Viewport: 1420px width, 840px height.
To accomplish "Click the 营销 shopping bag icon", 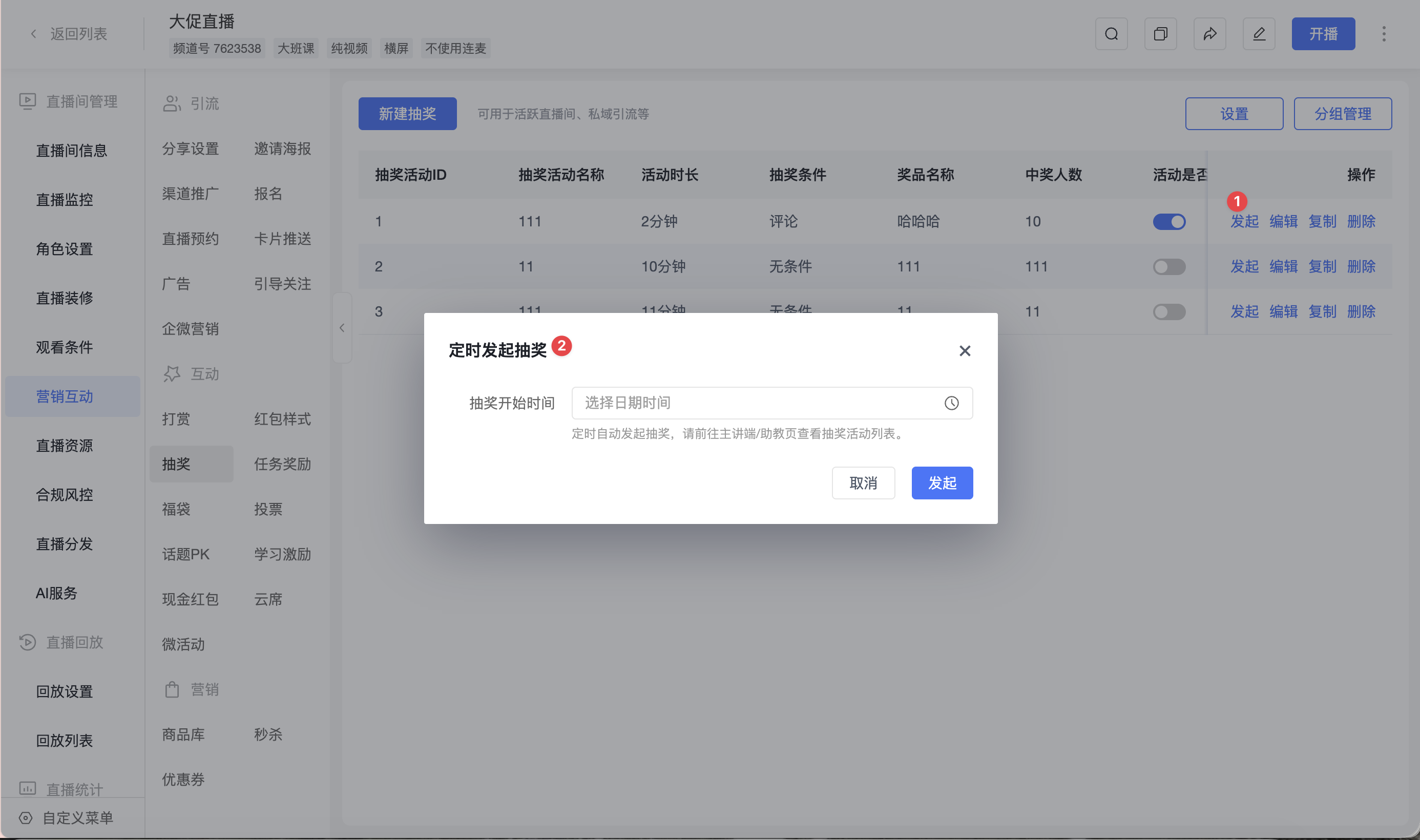I will pyautogui.click(x=172, y=689).
